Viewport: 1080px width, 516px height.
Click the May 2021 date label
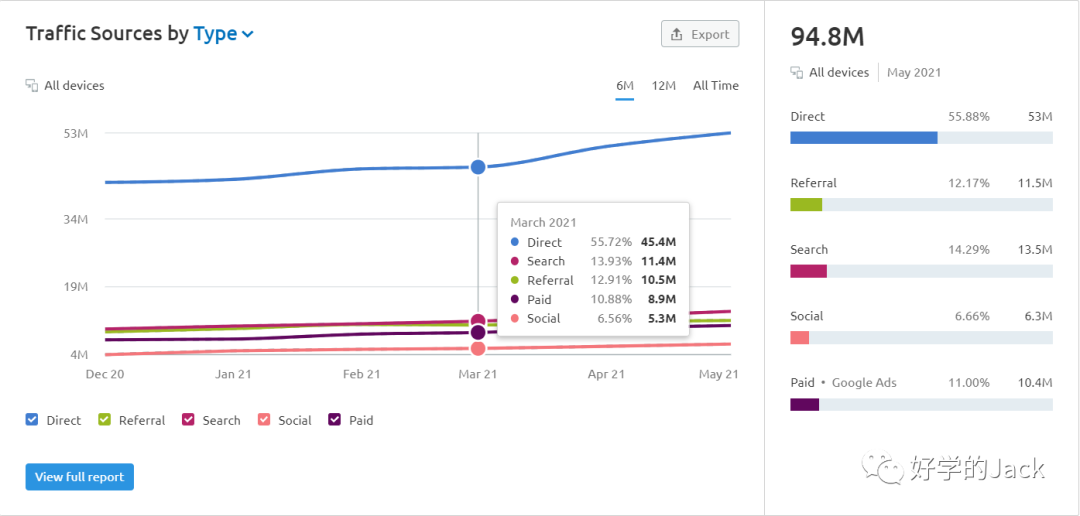(x=914, y=72)
